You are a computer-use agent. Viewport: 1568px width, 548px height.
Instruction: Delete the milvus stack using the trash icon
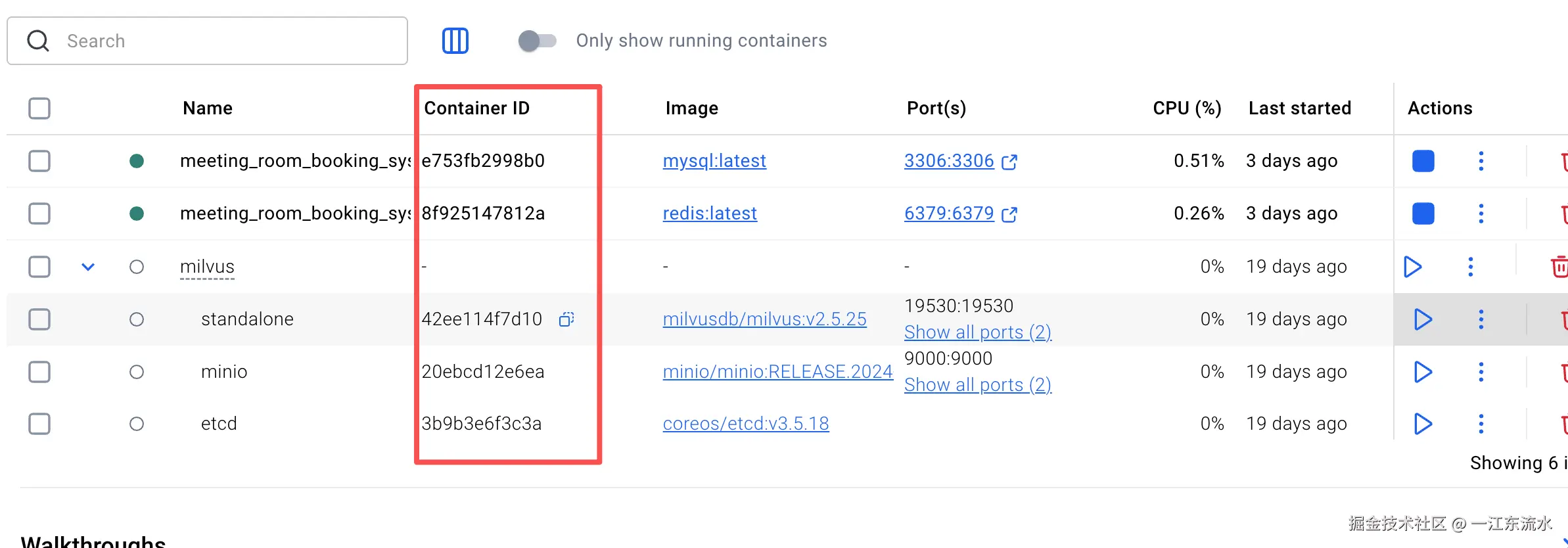coord(1559,267)
